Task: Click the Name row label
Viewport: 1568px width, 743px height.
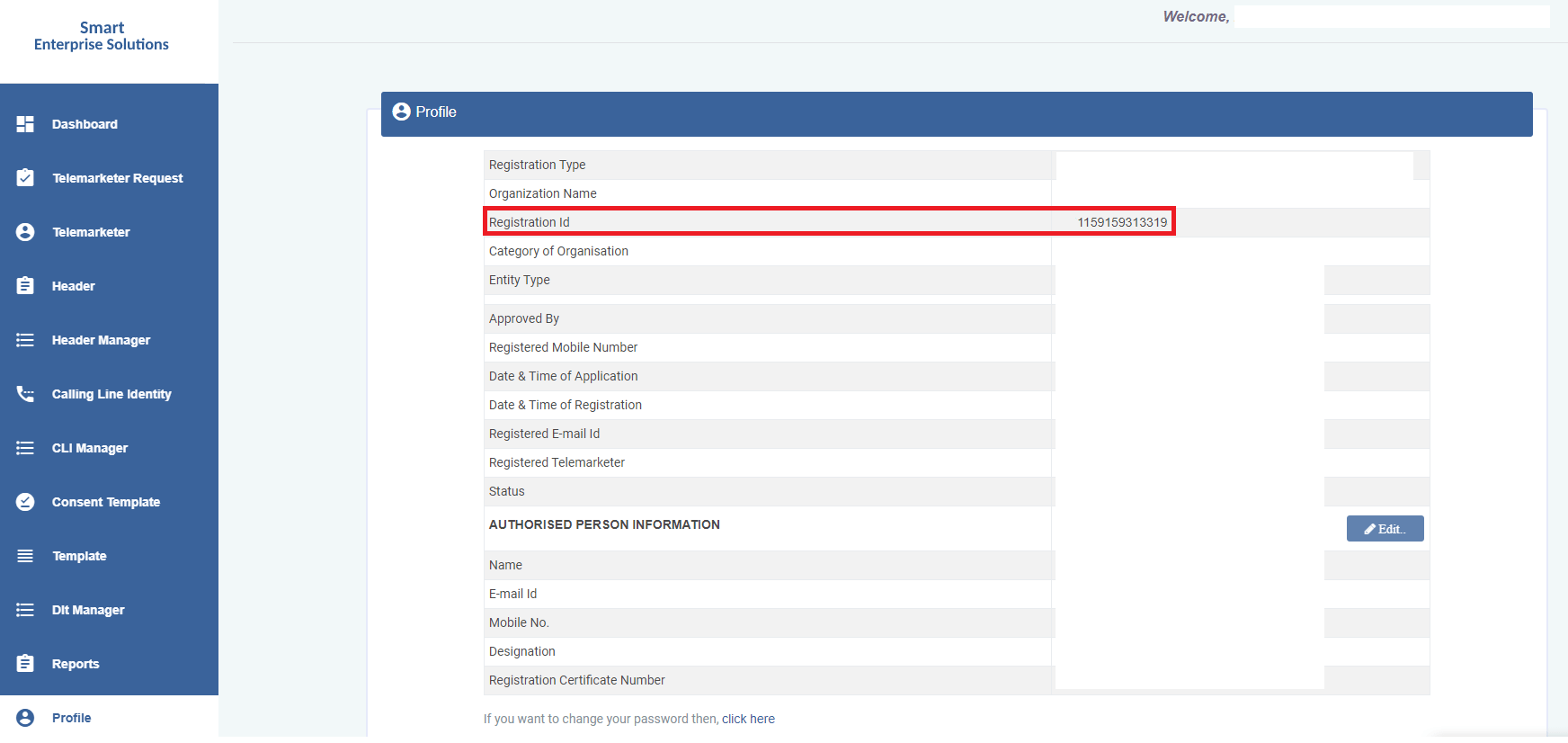Action: [x=505, y=565]
